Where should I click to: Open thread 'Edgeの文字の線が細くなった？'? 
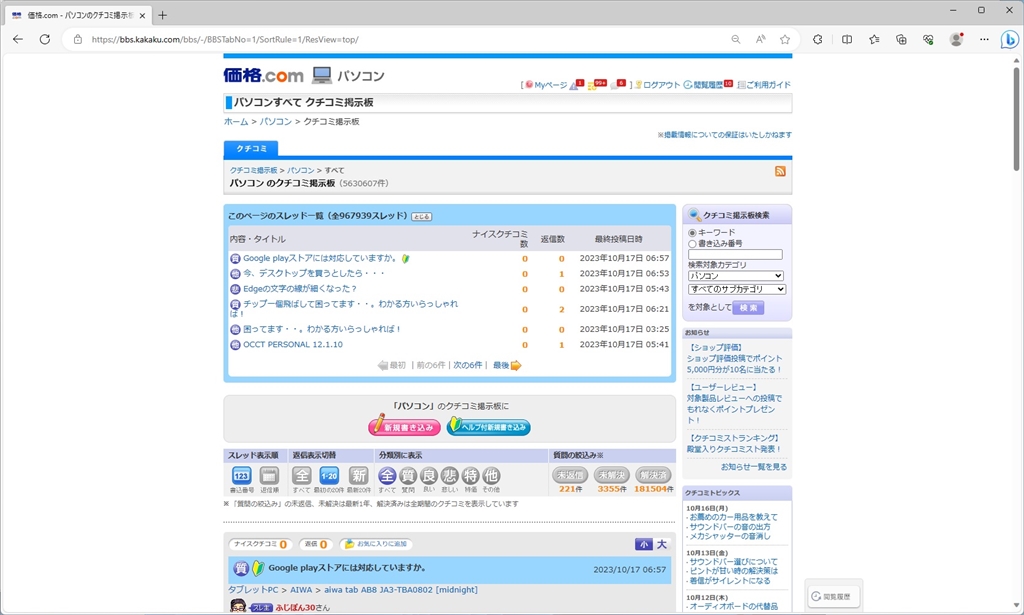(x=300, y=289)
